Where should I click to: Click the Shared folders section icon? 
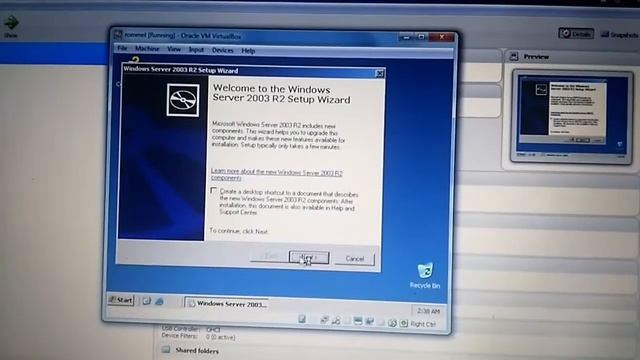coord(166,349)
